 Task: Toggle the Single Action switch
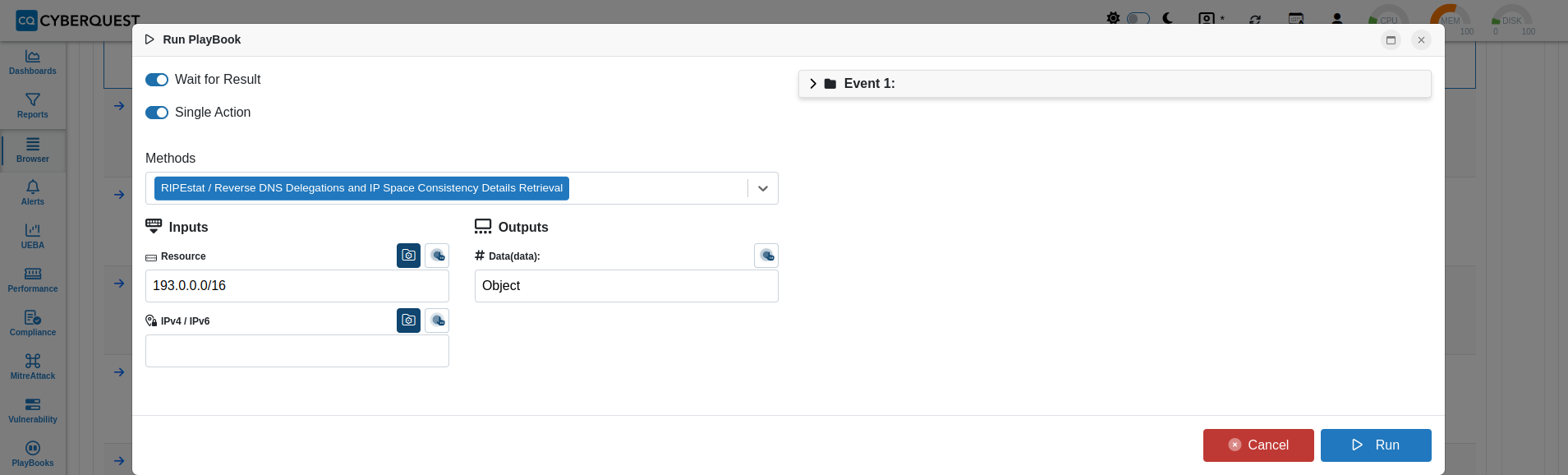coord(157,113)
